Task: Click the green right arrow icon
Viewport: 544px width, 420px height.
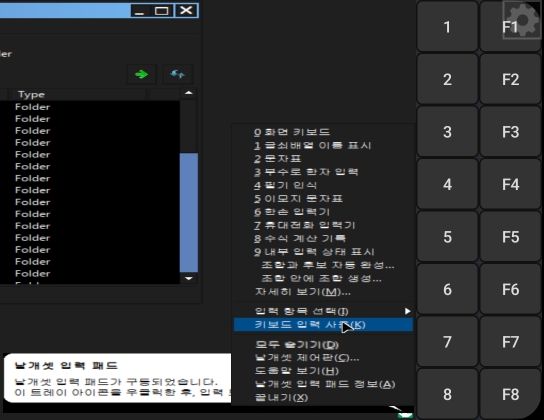Action: 142,74
